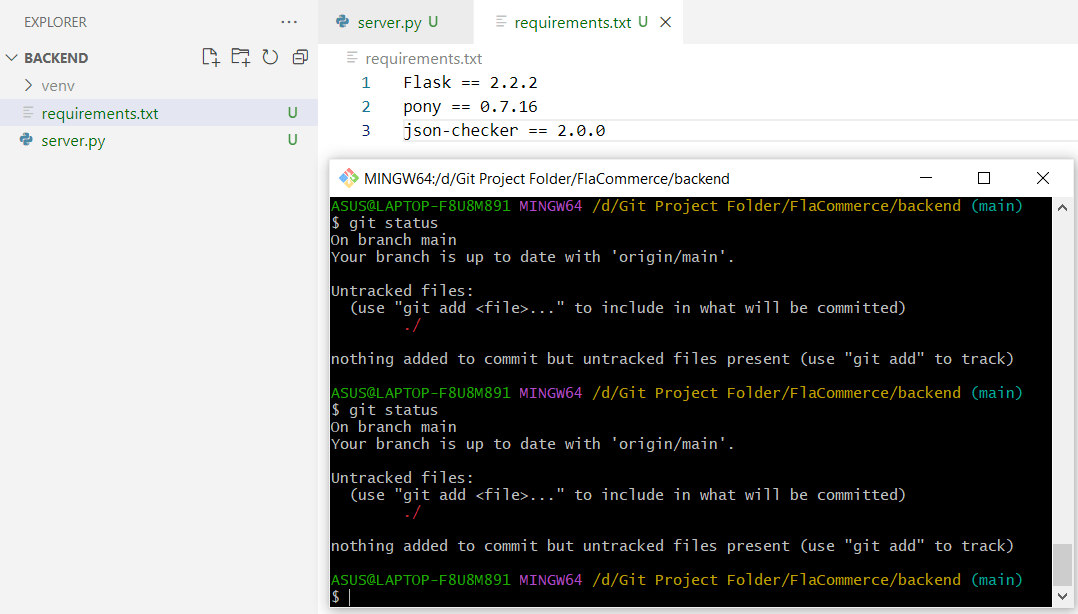Click the Refresh Explorer icon

[270, 57]
